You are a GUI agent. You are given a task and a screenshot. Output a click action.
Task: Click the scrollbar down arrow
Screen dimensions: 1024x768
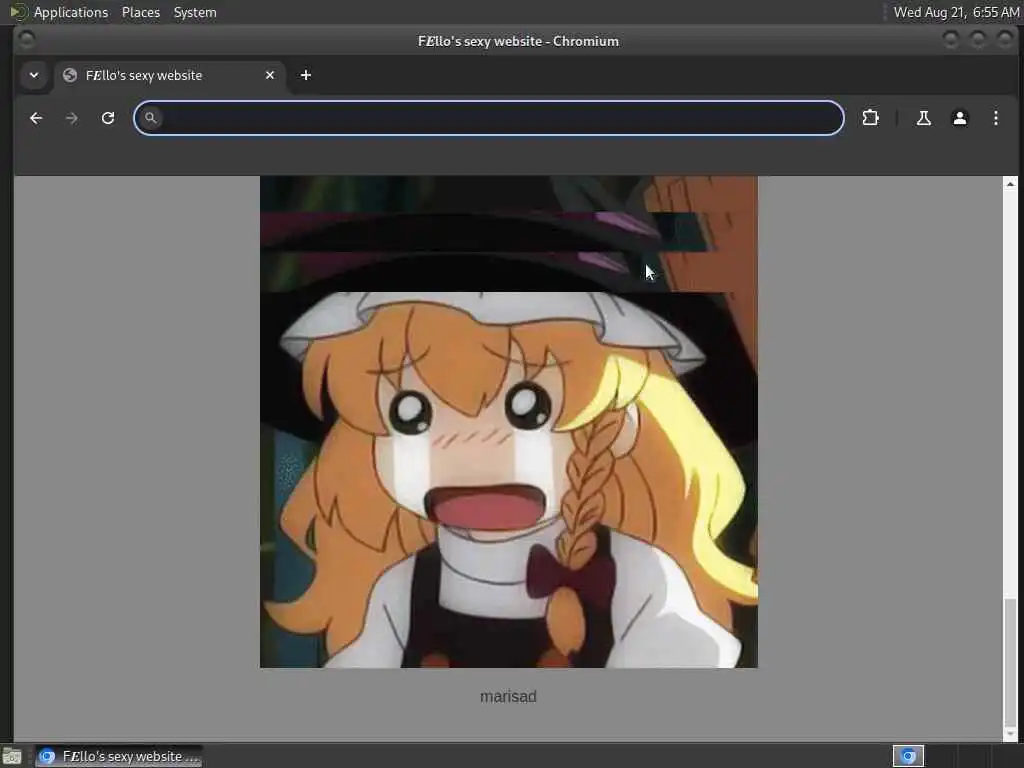point(1010,734)
